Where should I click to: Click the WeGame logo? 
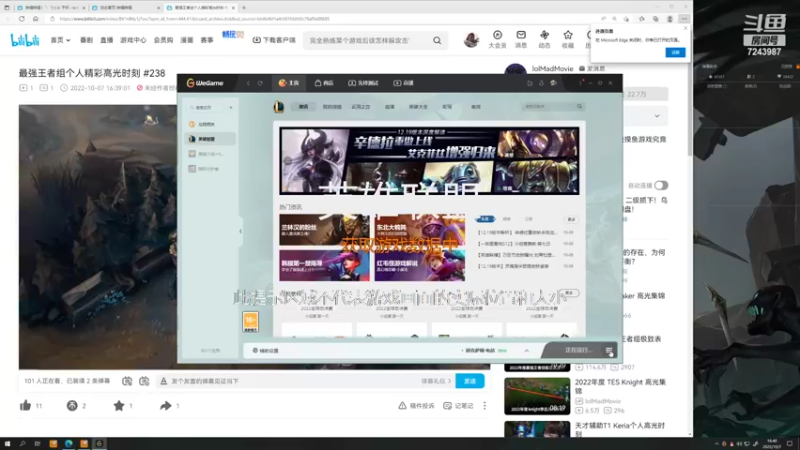tap(205, 83)
